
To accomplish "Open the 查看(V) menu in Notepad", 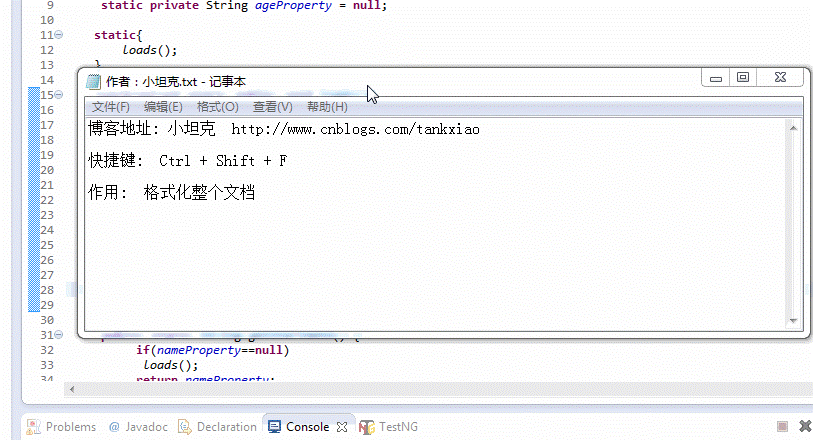I will (x=273, y=107).
